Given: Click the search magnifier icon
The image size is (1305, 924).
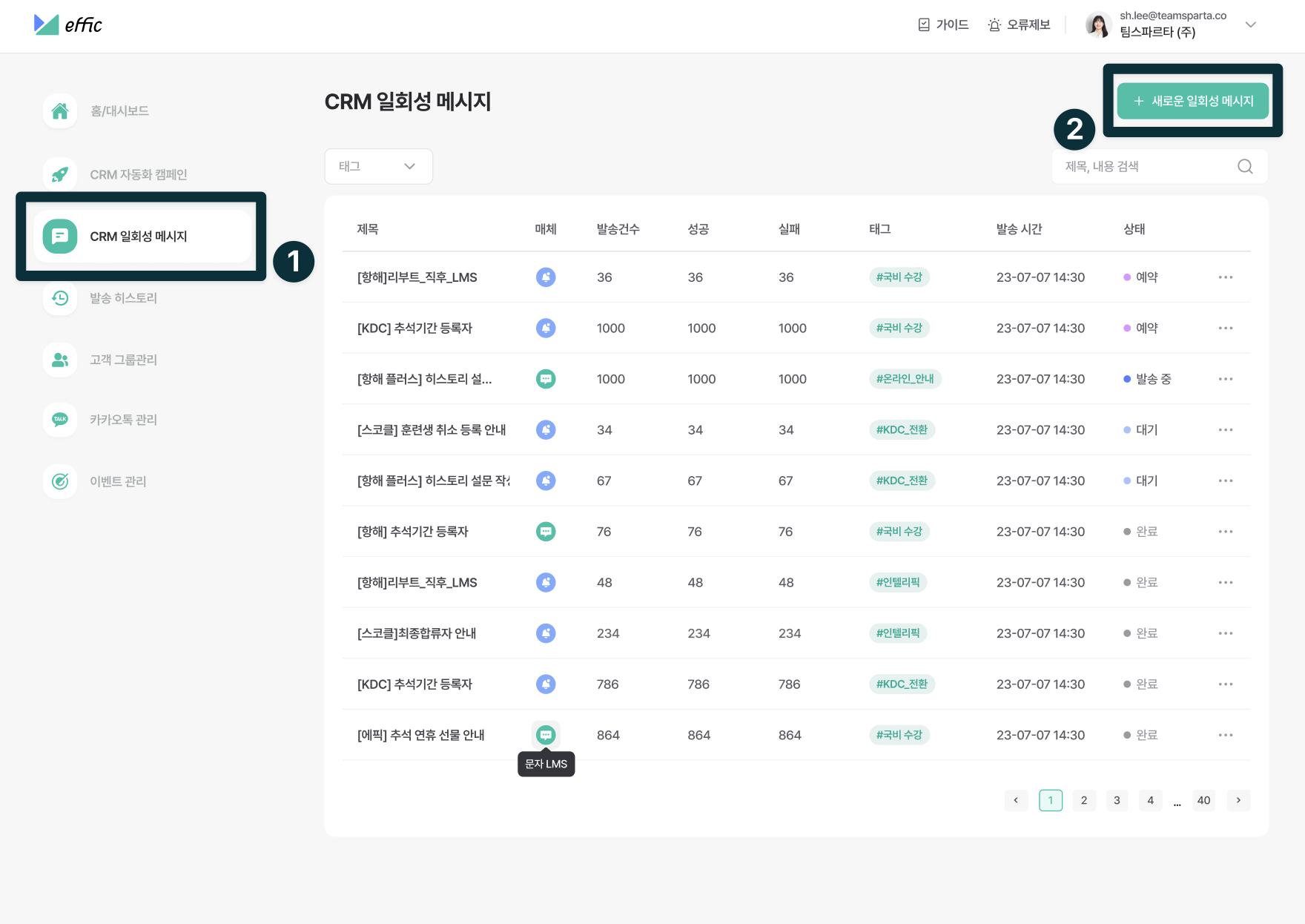Looking at the screenshot, I should (1245, 167).
